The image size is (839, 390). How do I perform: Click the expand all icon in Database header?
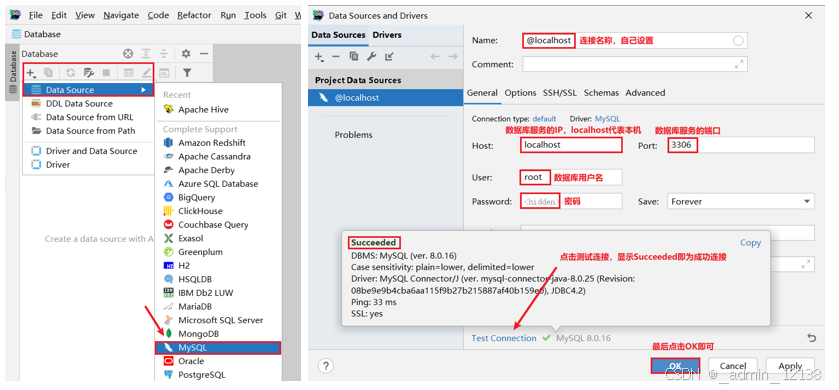pos(146,53)
